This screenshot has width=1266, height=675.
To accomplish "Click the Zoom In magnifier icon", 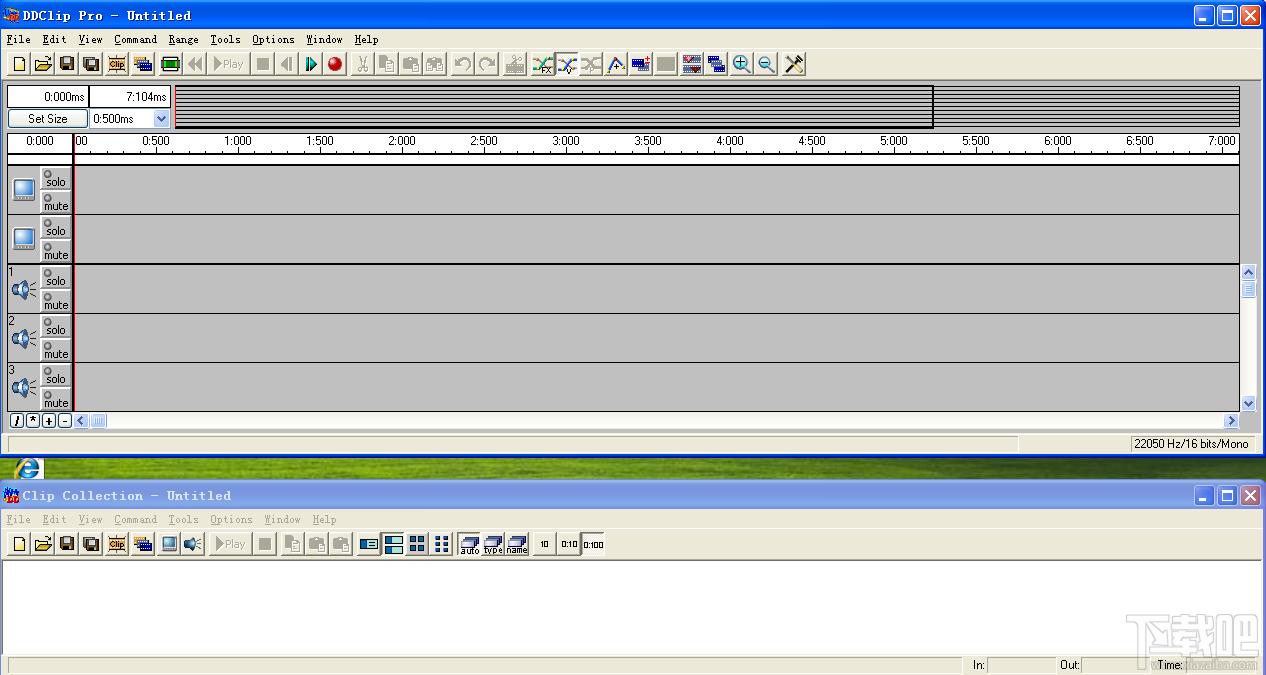I will coord(742,64).
